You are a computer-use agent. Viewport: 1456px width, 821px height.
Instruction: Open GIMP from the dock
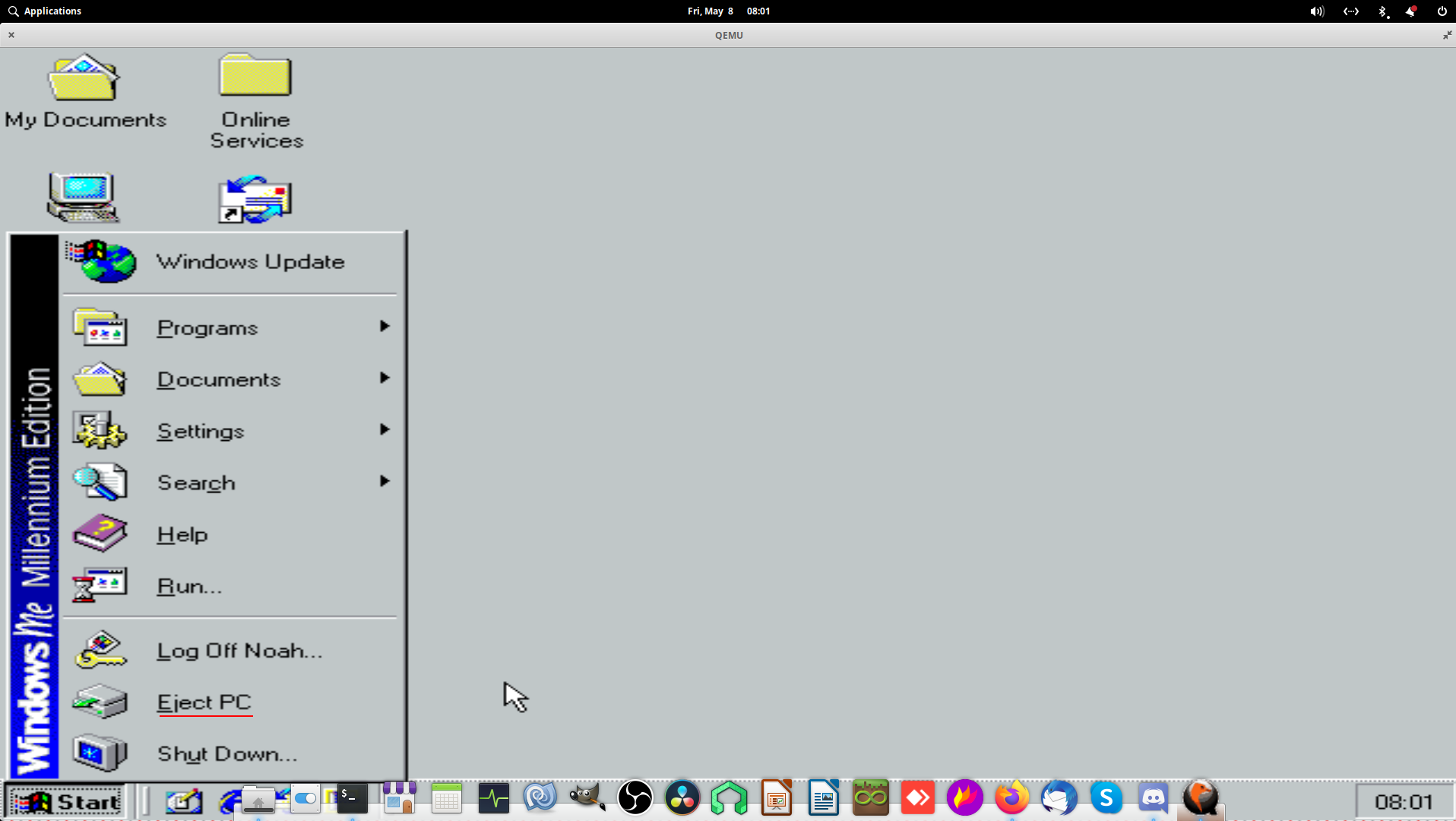pos(587,798)
